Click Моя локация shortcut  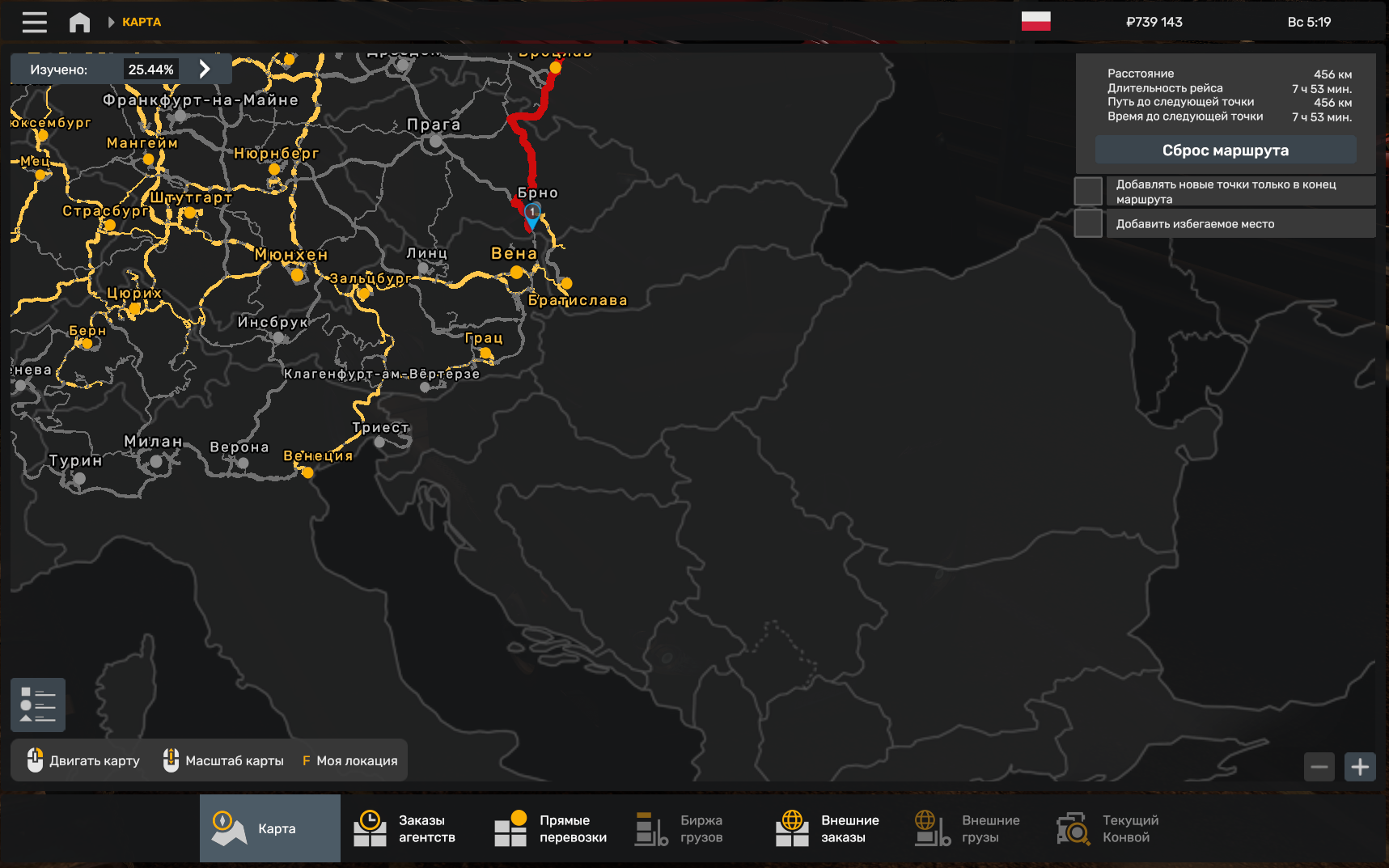tap(350, 760)
